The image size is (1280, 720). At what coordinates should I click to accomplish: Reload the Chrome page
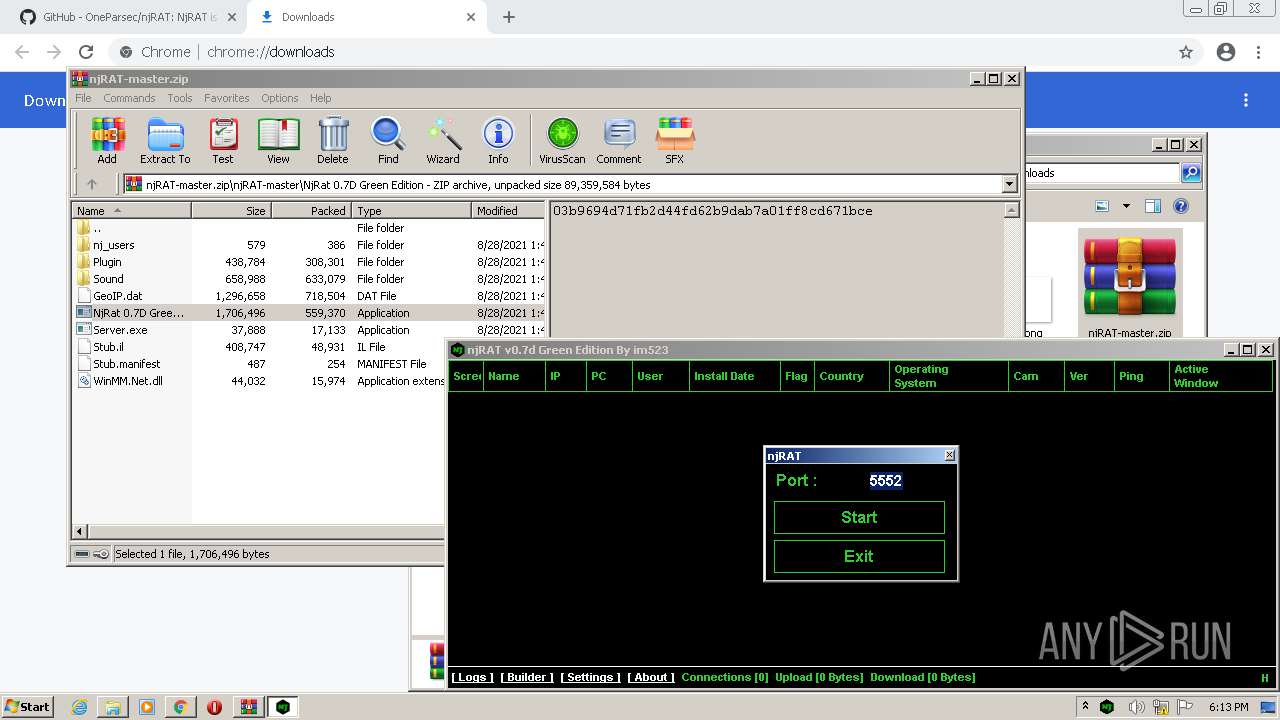pyautogui.click(x=86, y=52)
